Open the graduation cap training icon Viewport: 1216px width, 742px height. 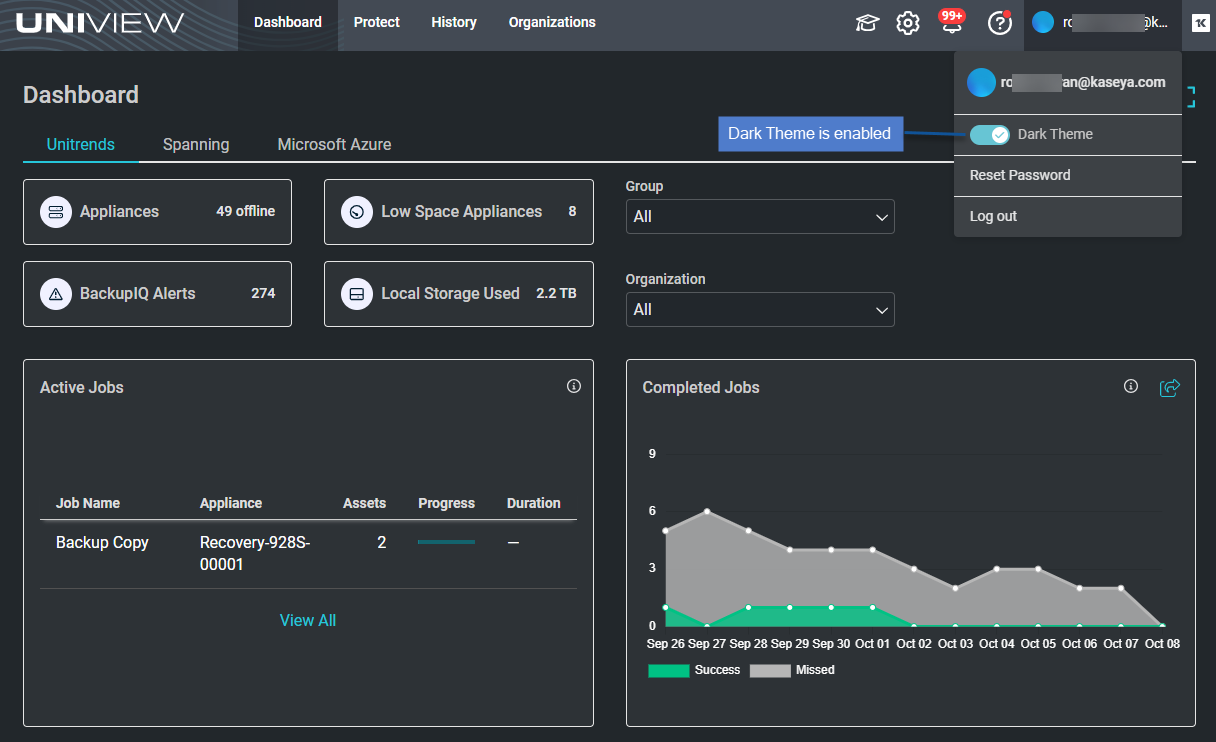click(x=867, y=23)
